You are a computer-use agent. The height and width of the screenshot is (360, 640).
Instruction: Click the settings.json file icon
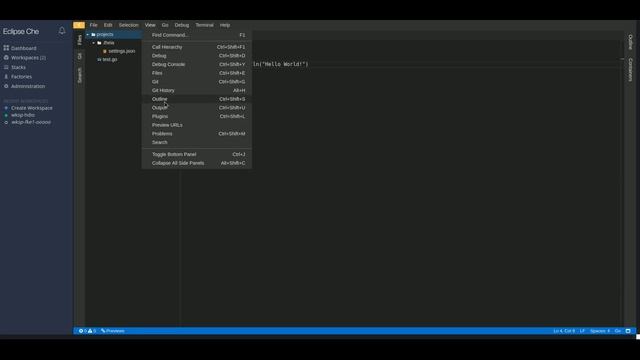(105, 51)
